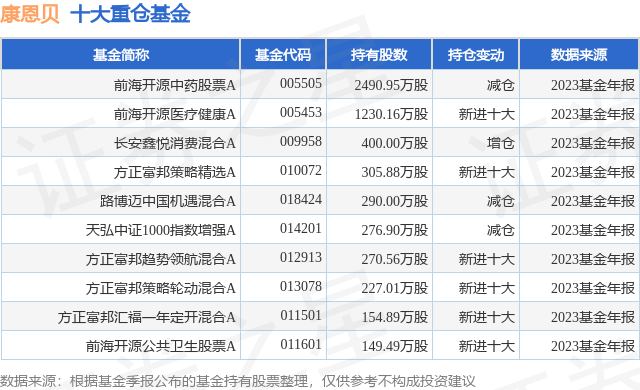Viewport: 640px width, 390px height.
Task: Select the title text 十大重仓基金
Action: pos(131,14)
